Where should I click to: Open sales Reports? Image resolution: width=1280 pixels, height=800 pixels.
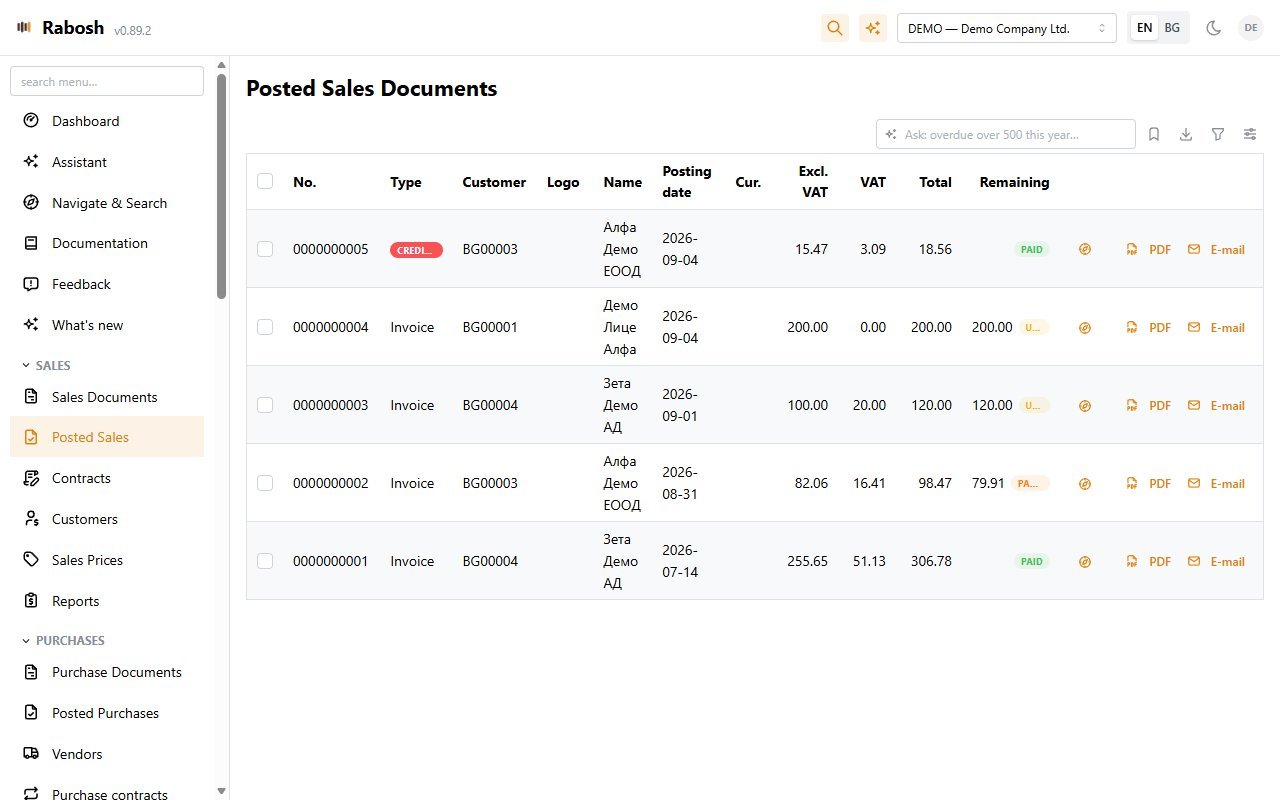pos(107,601)
